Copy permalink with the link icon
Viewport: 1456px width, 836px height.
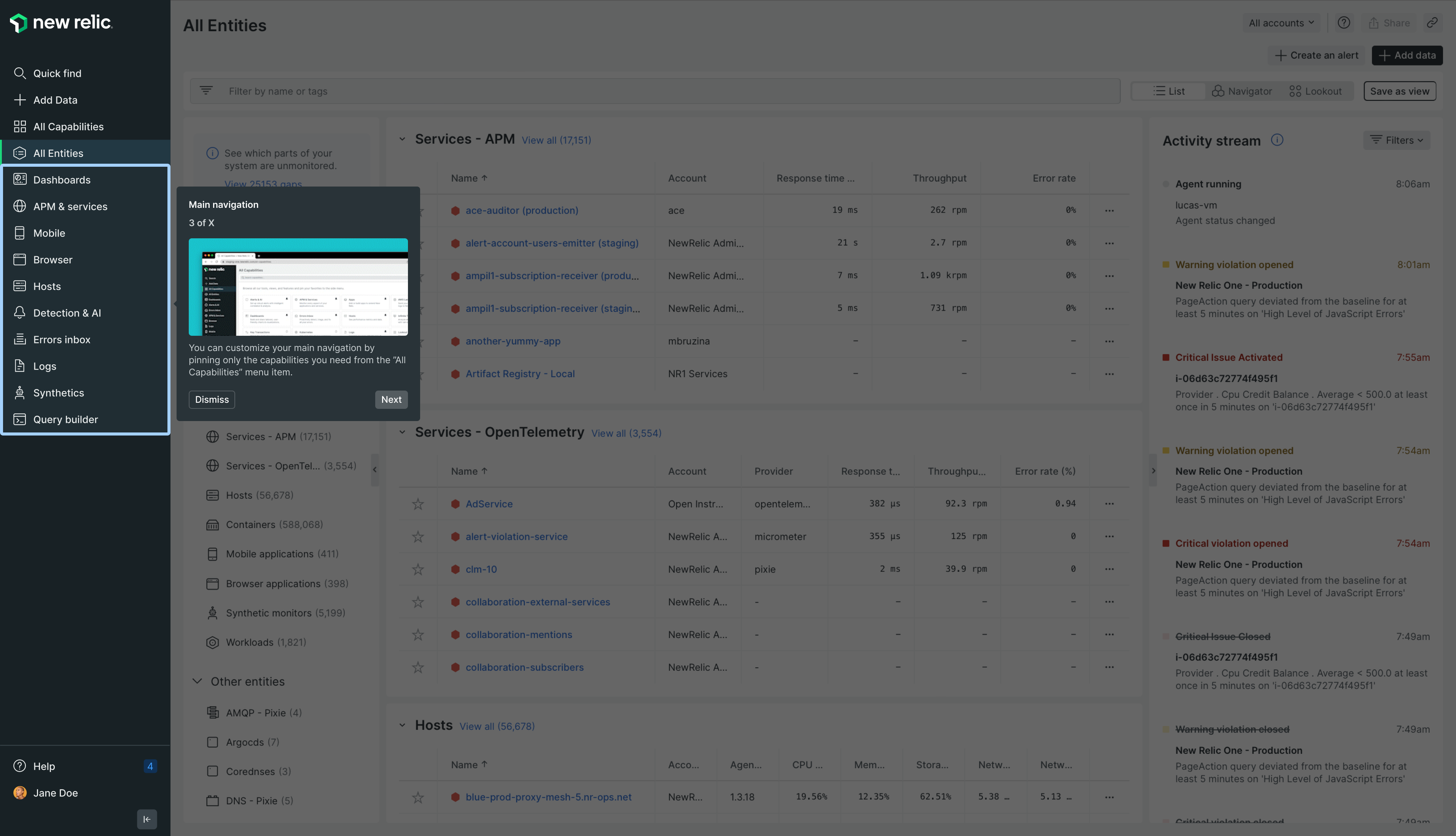[1432, 23]
